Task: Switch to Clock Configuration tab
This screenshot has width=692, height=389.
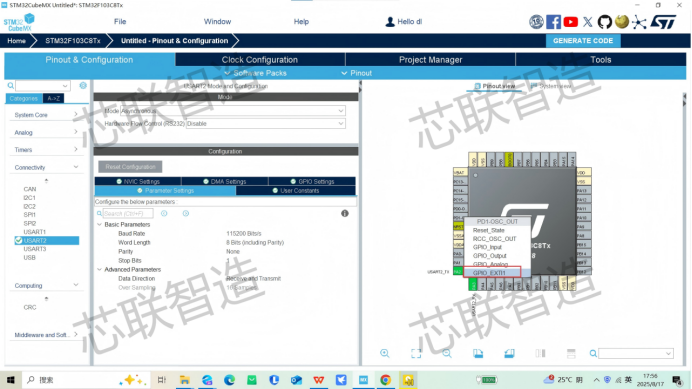Action: tap(260, 60)
